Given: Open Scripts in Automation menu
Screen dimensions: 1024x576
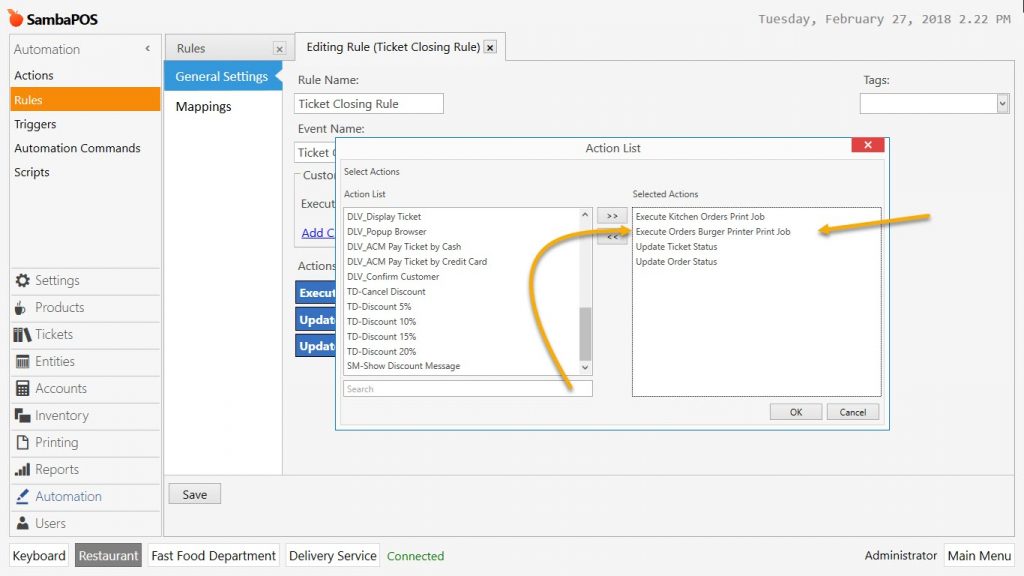Looking at the screenshot, I should coord(32,172).
